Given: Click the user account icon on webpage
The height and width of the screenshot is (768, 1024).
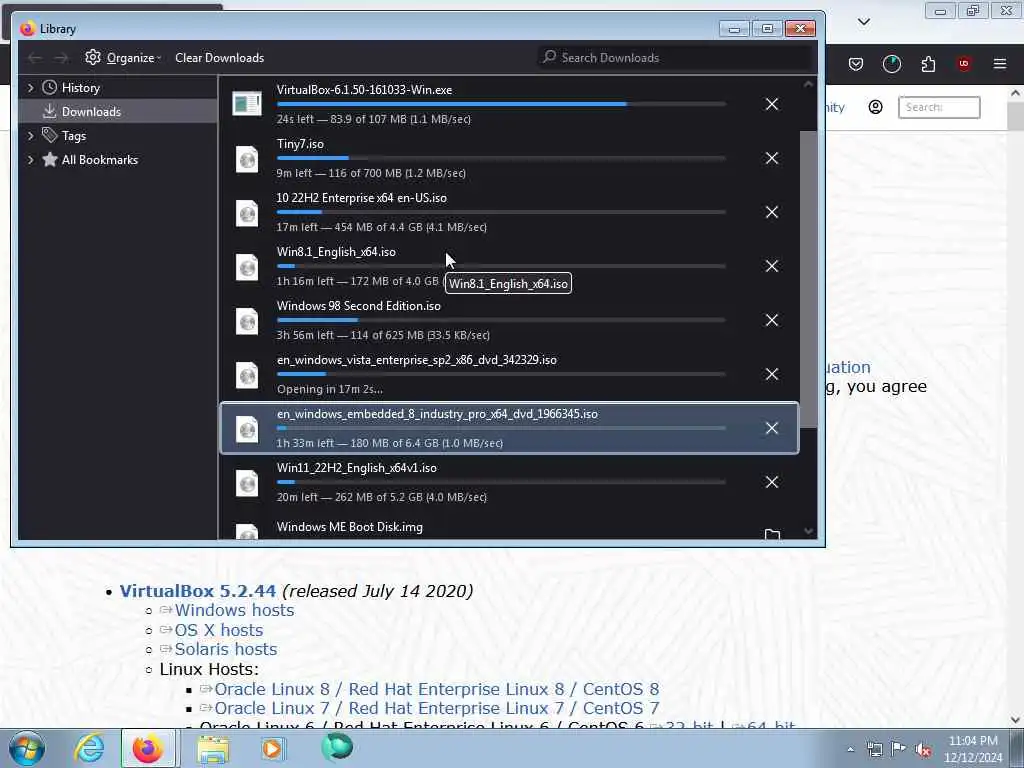Looking at the screenshot, I should (x=875, y=107).
